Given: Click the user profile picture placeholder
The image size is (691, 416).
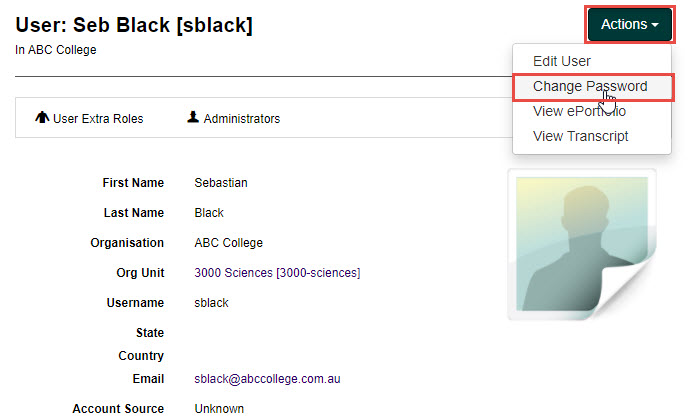Looking at the screenshot, I should coord(581,245).
